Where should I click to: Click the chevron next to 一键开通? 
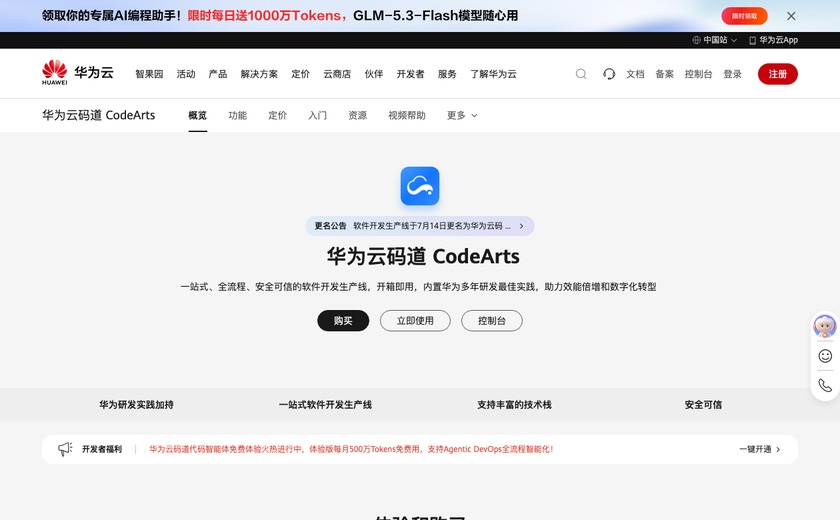(778, 449)
